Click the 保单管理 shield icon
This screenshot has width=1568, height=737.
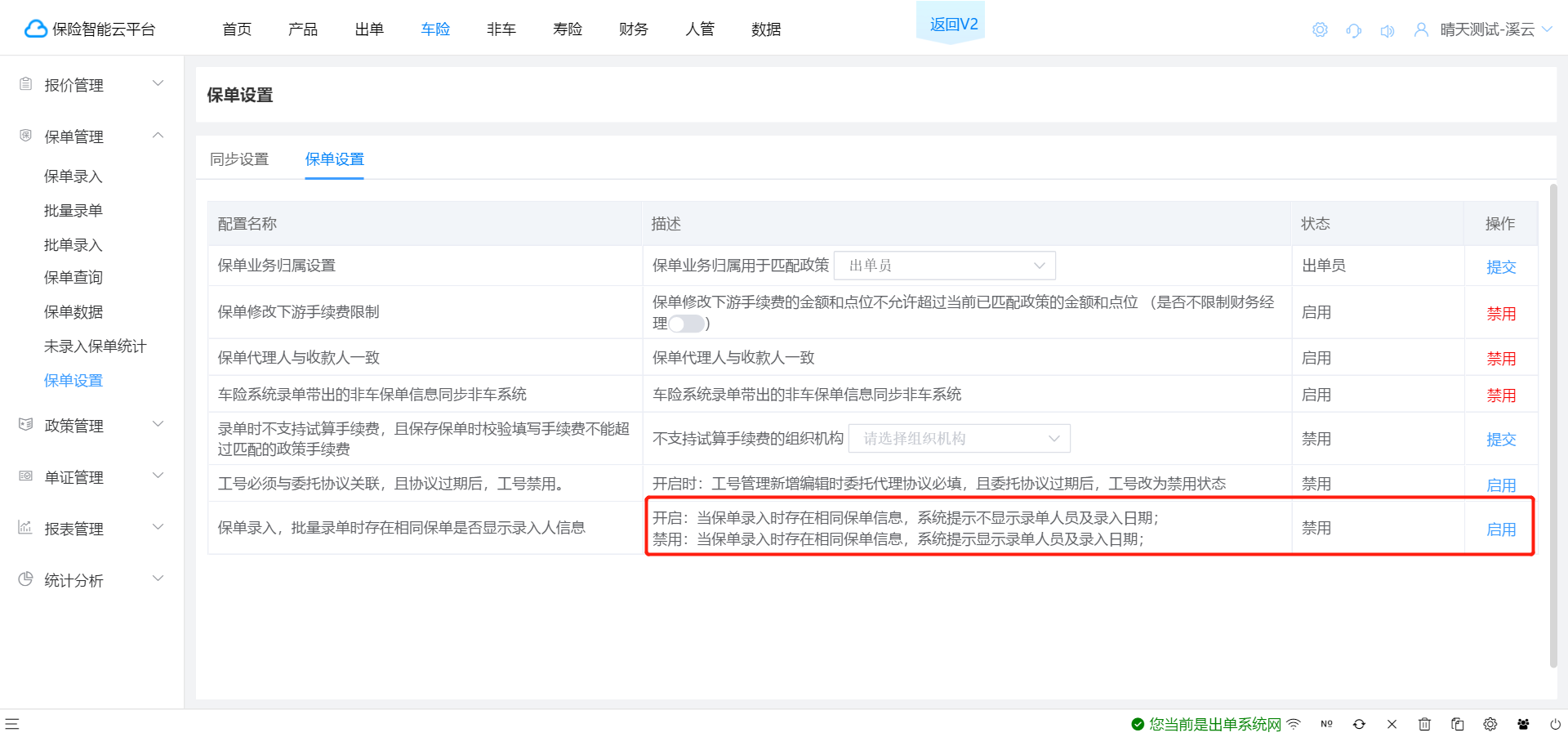coord(25,135)
